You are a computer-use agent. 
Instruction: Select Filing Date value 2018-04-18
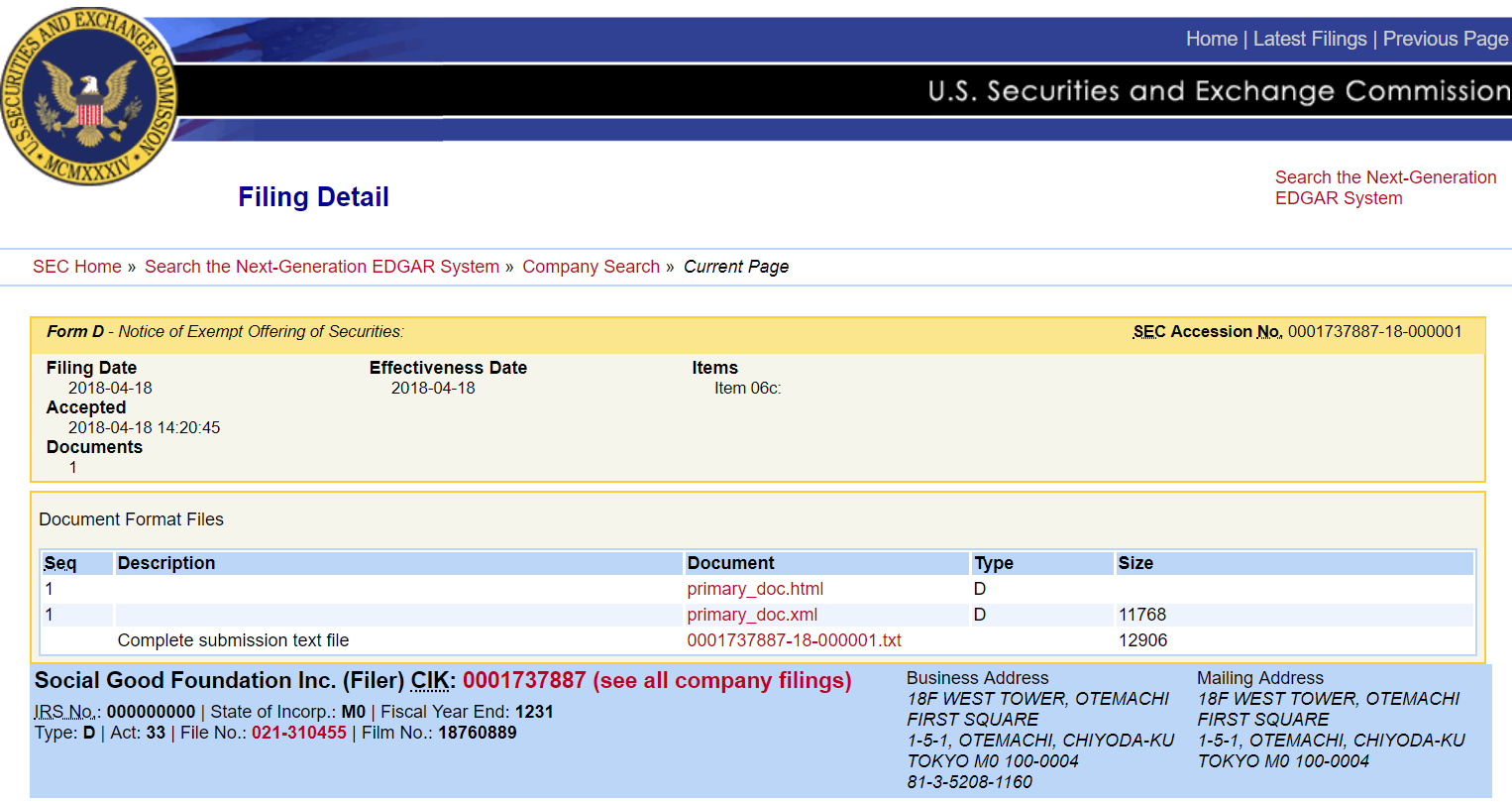coord(110,389)
